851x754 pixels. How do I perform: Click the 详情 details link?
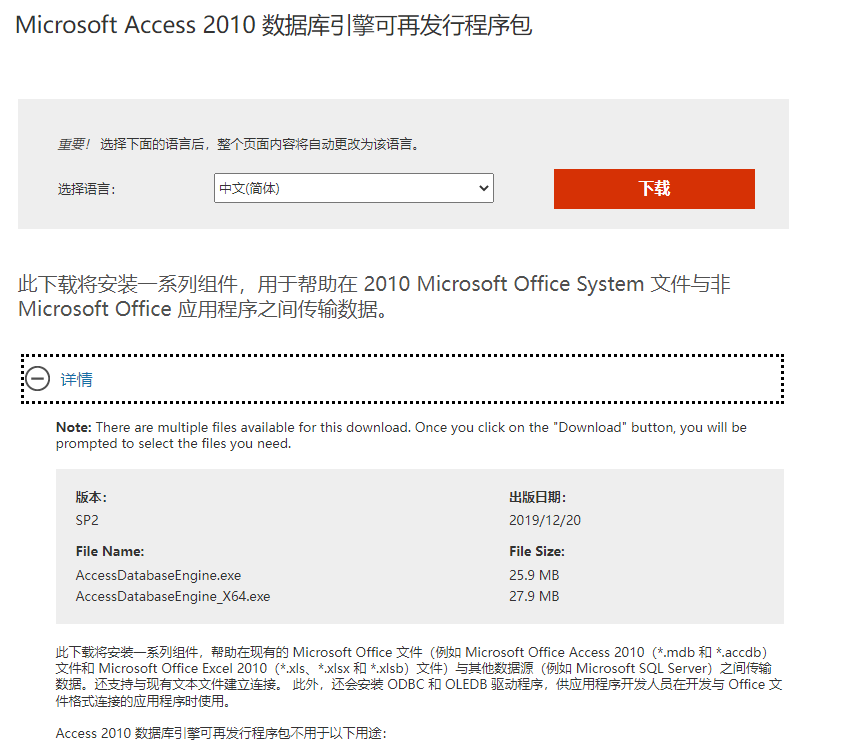coord(77,379)
